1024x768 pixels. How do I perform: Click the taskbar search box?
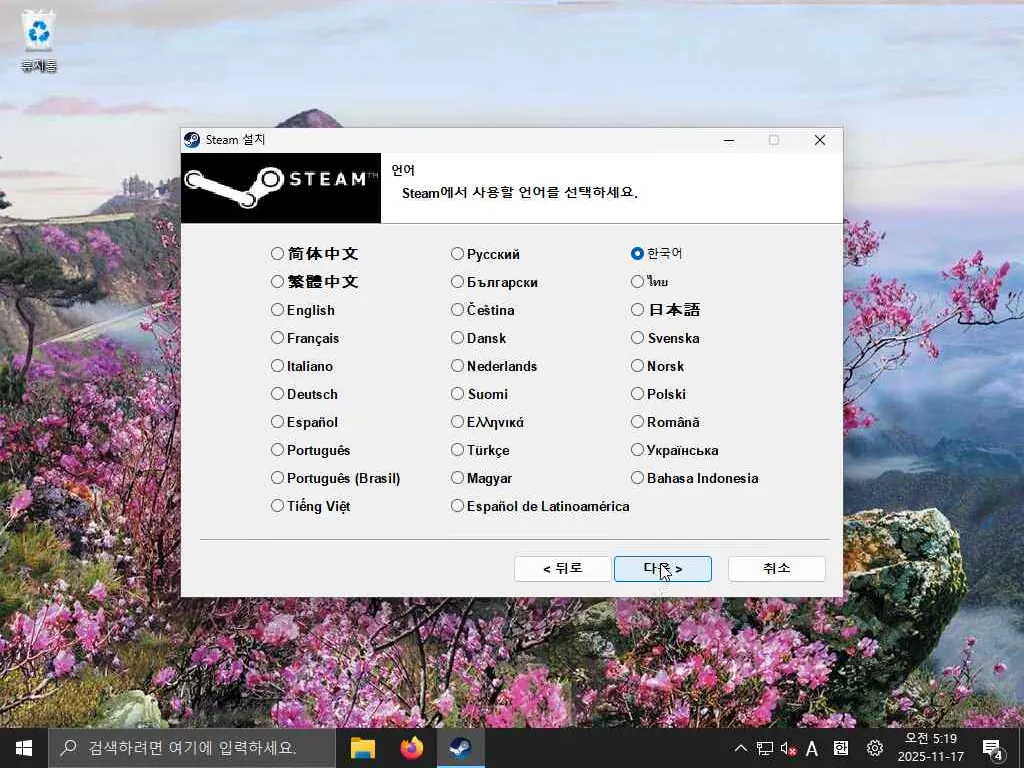pos(192,748)
